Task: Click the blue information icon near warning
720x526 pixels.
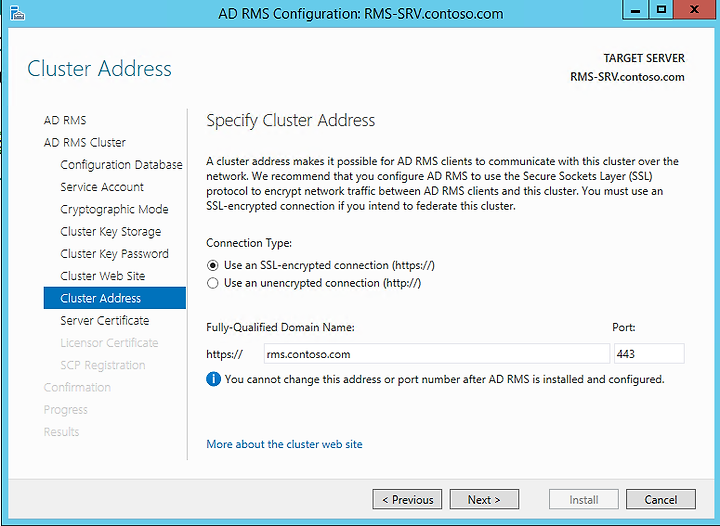Action: pyautogui.click(x=214, y=379)
